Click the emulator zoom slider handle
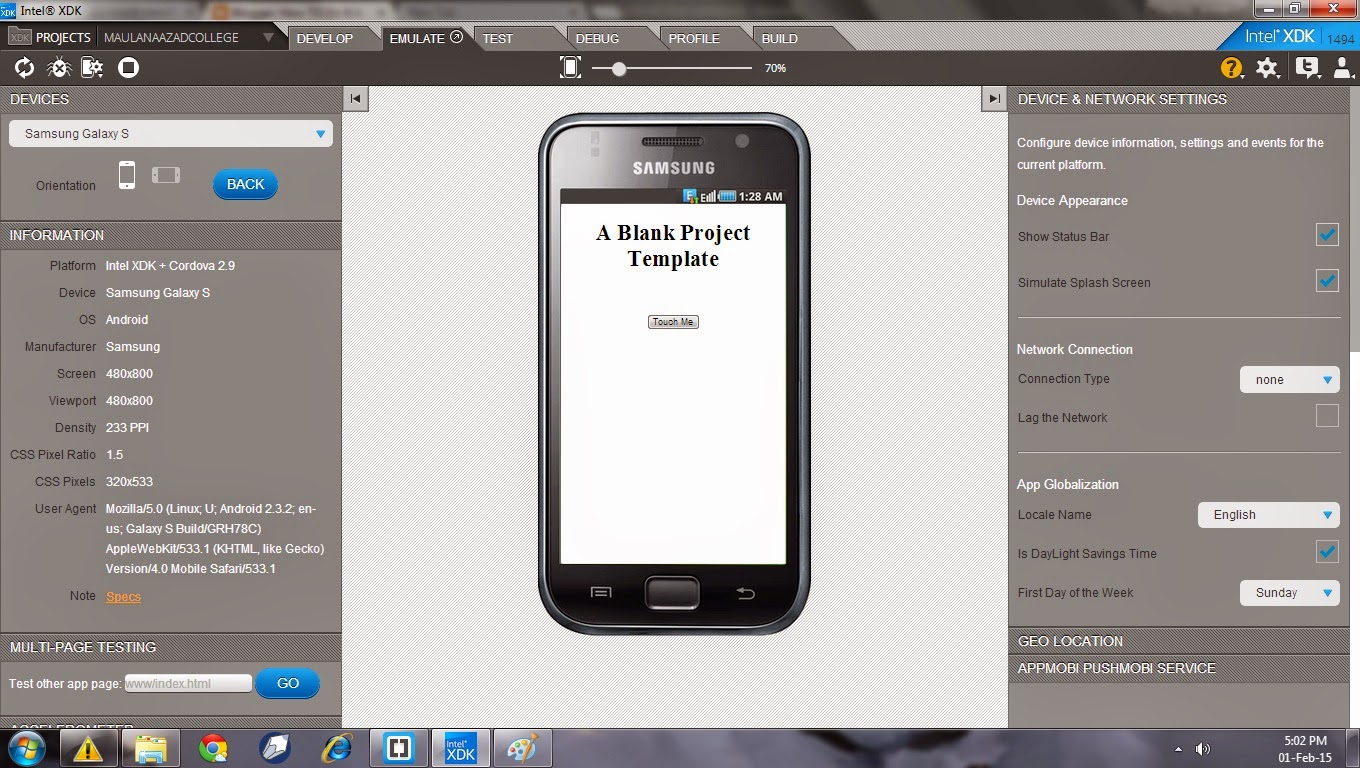This screenshot has width=1360, height=768. click(619, 68)
